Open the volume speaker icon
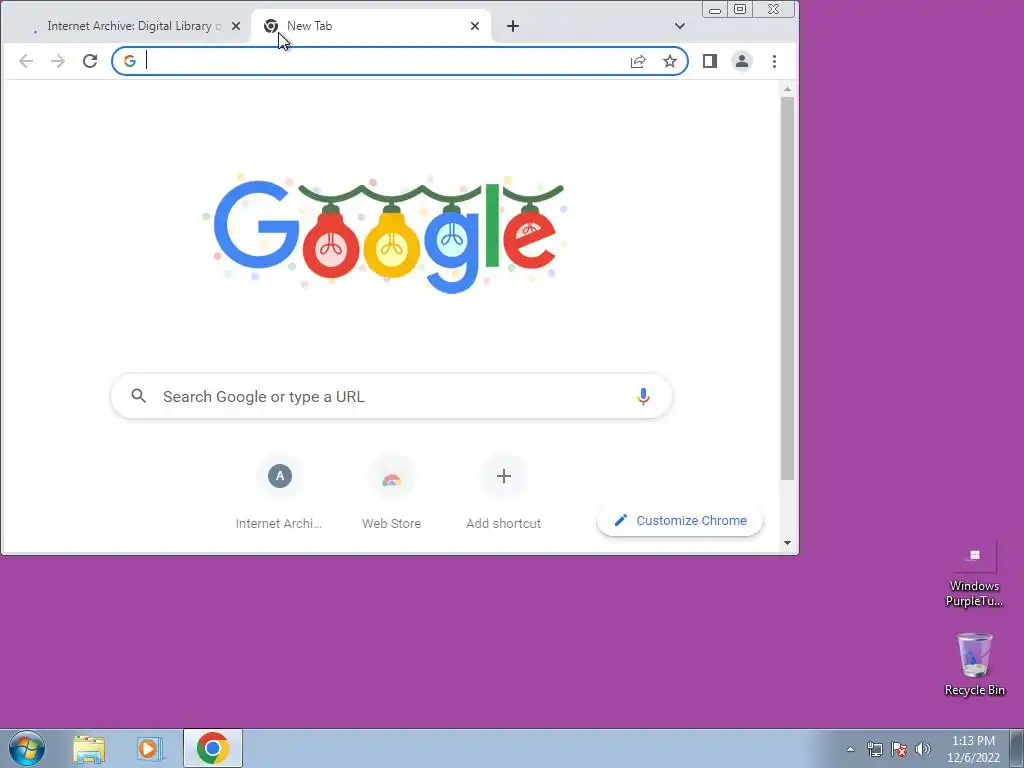The width and height of the screenshot is (1024, 768). tap(923, 749)
